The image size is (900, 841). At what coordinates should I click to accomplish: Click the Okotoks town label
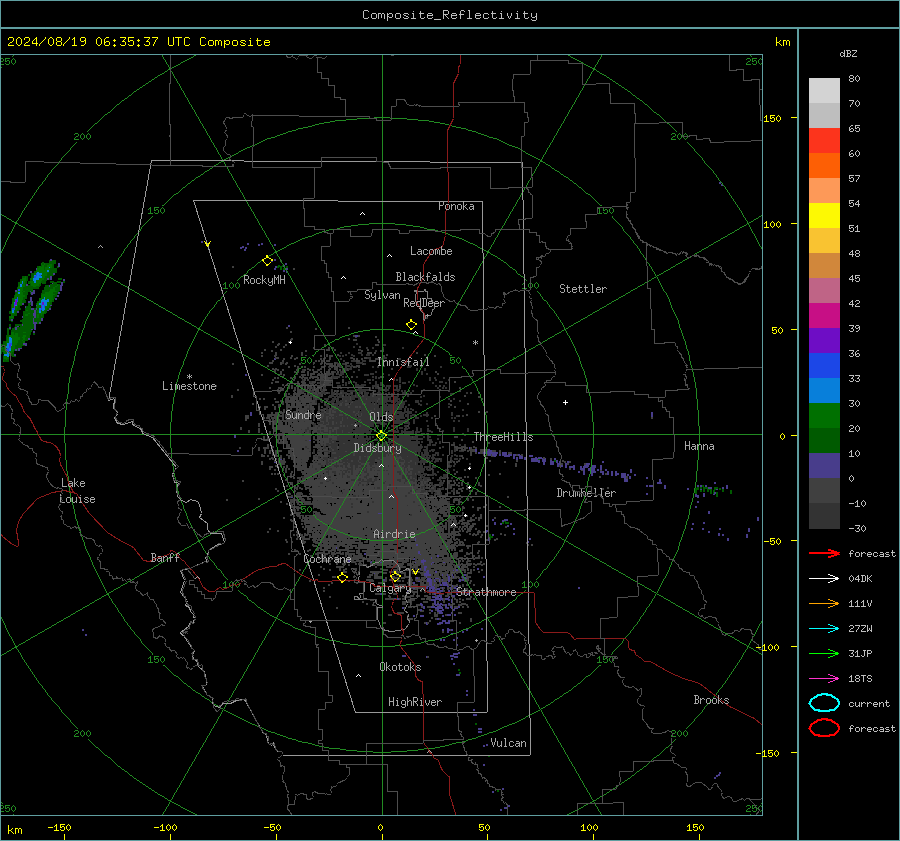[x=400, y=666]
